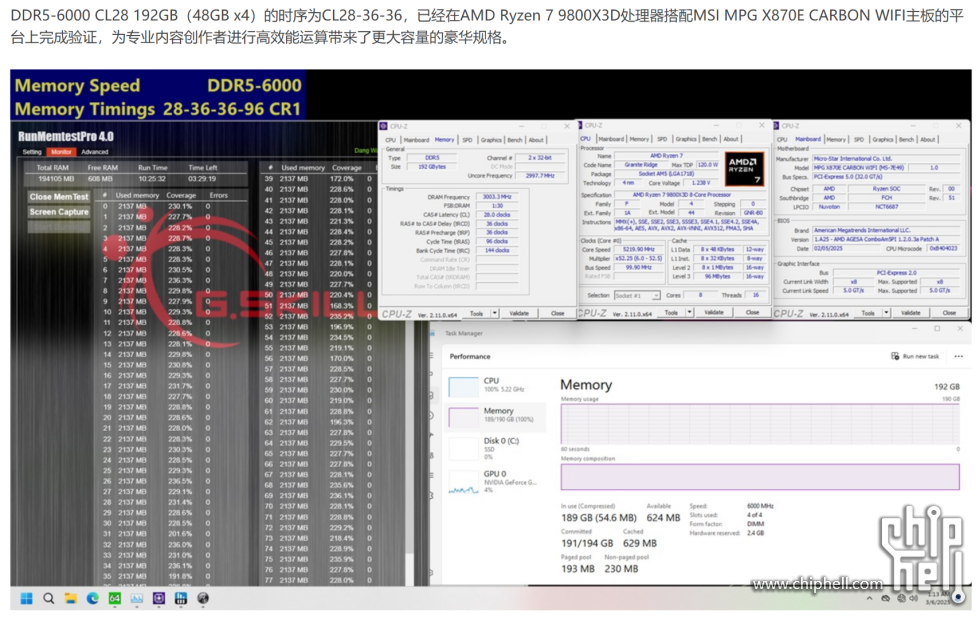Click the dark globe taskbar icon

click(203, 598)
